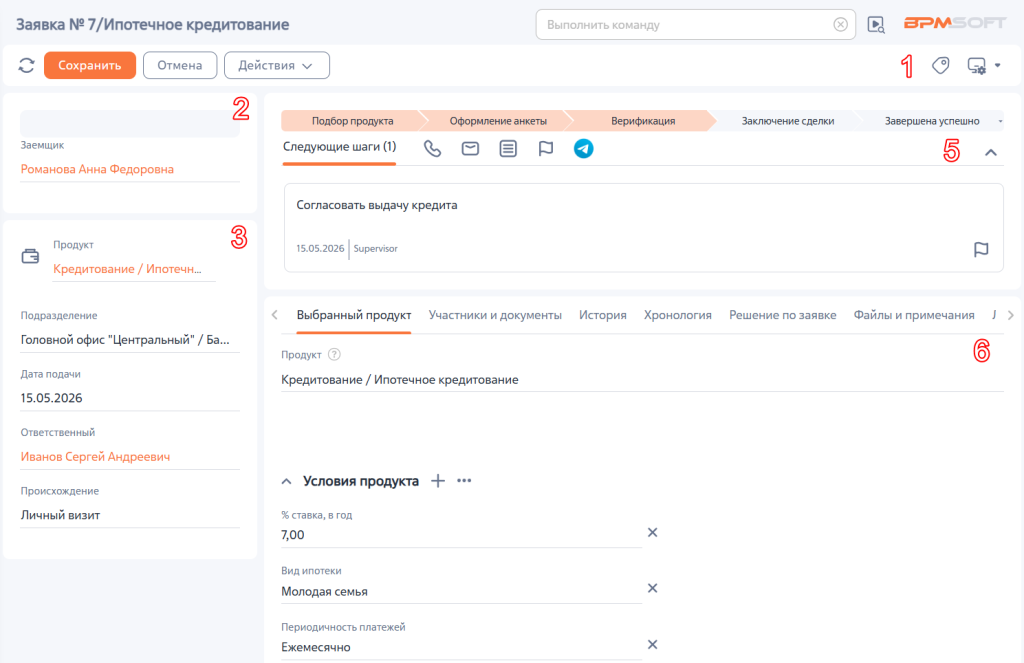Collapse the Условия продукта section
Viewport: 1024px width, 663px height.
[286, 481]
